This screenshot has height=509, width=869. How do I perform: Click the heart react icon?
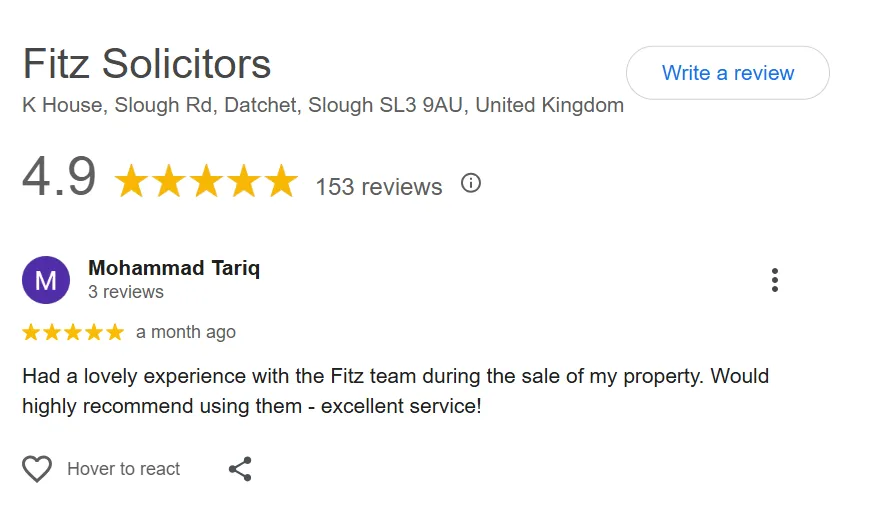point(37,469)
